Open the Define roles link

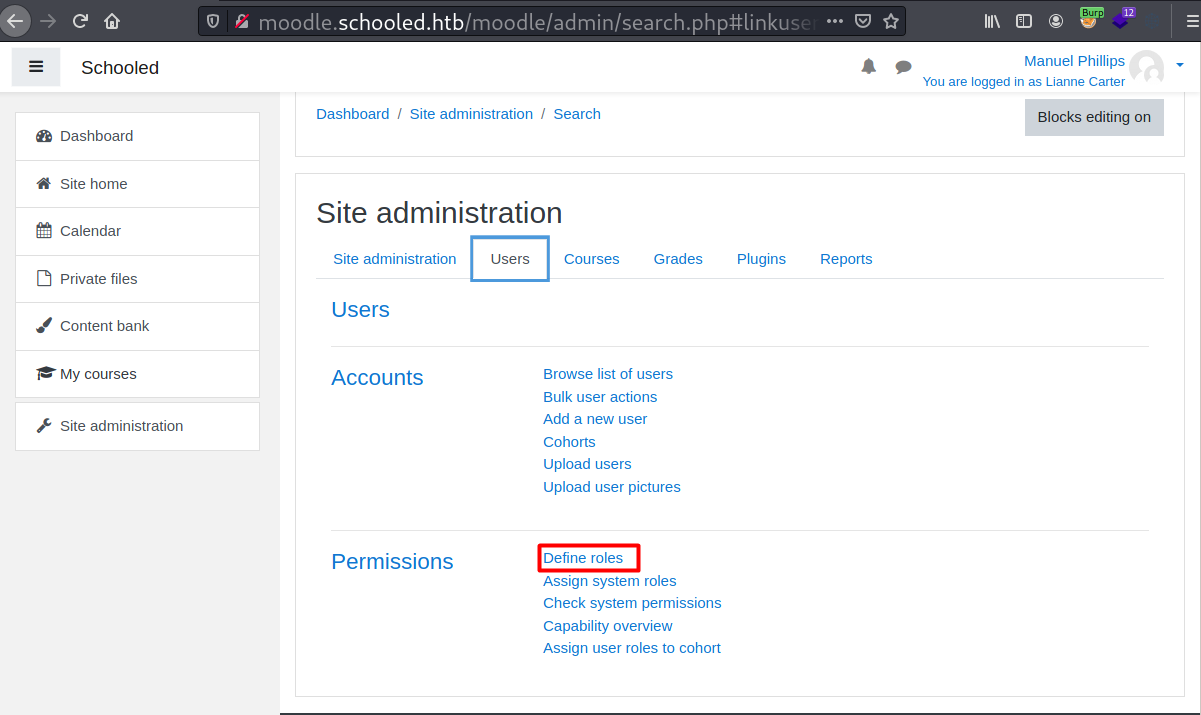click(583, 558)
